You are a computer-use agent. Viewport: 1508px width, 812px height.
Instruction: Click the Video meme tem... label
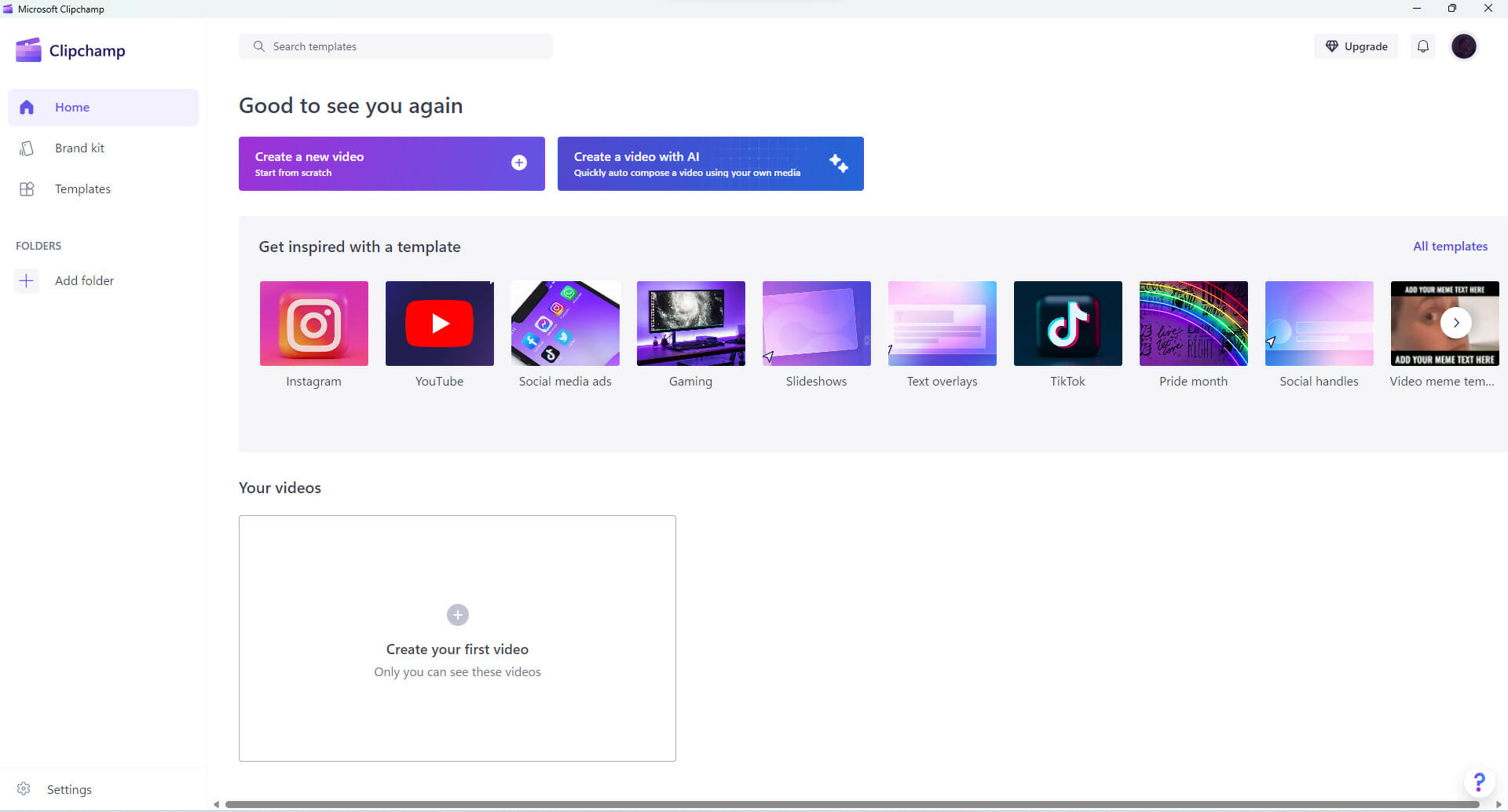(1442, 381)
